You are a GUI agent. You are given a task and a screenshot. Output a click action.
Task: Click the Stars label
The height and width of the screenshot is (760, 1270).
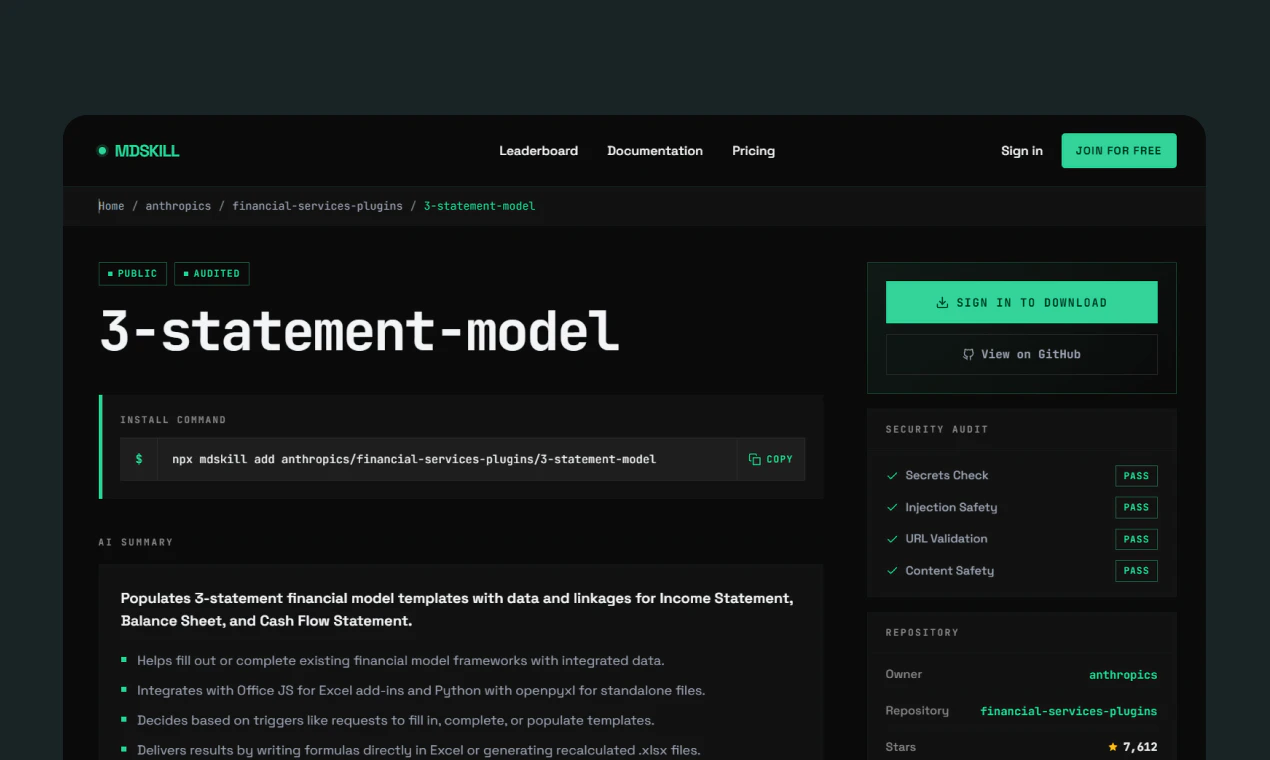[900, 747]
